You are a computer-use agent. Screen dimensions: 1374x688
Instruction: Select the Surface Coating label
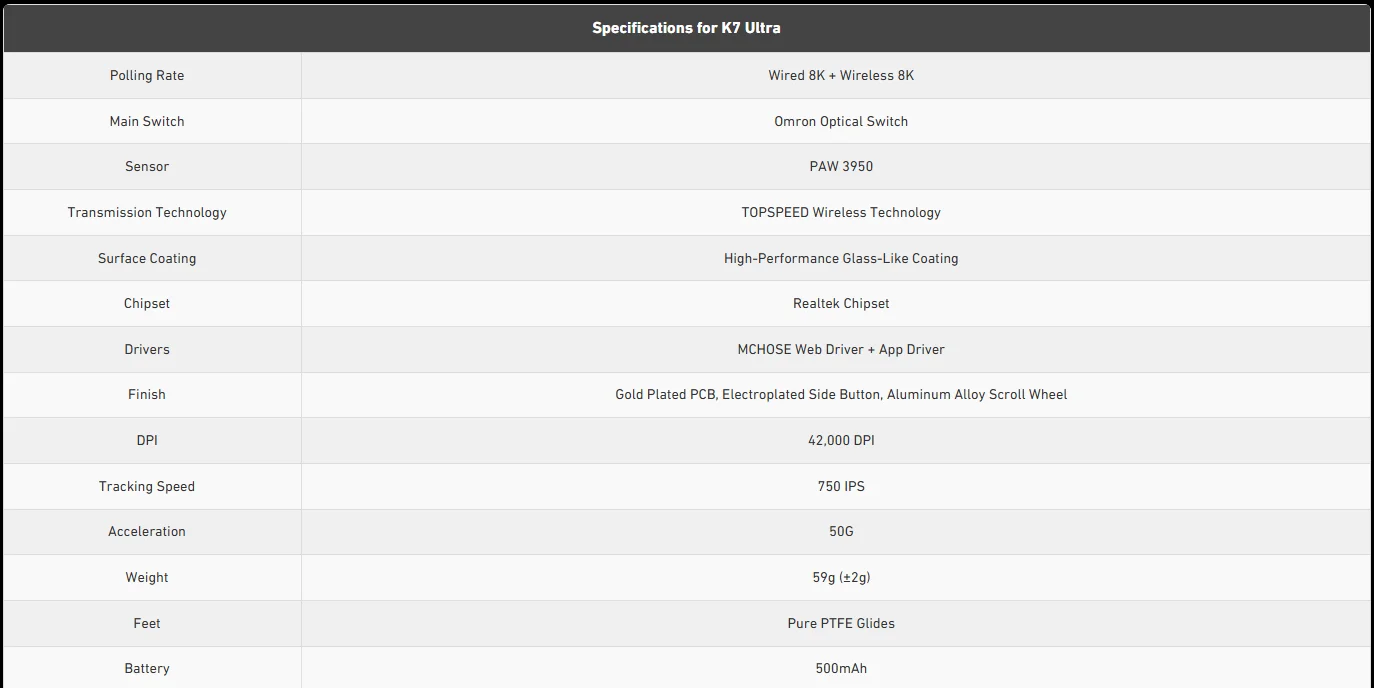[x=147, y=258]
